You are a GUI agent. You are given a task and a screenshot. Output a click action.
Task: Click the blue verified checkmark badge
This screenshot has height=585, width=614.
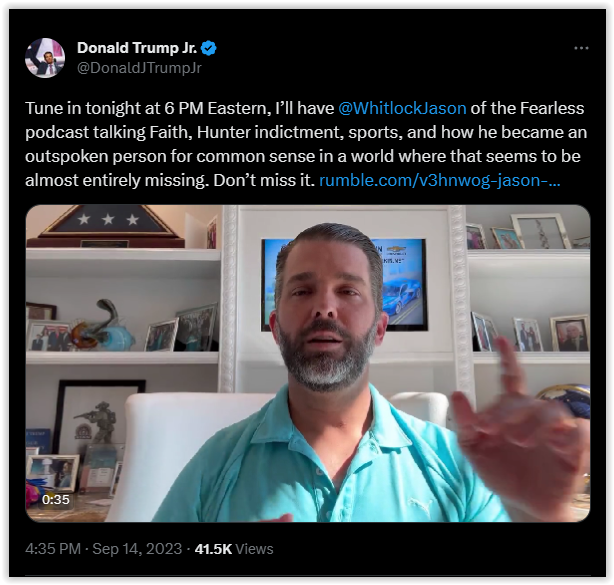coord(208,48)
